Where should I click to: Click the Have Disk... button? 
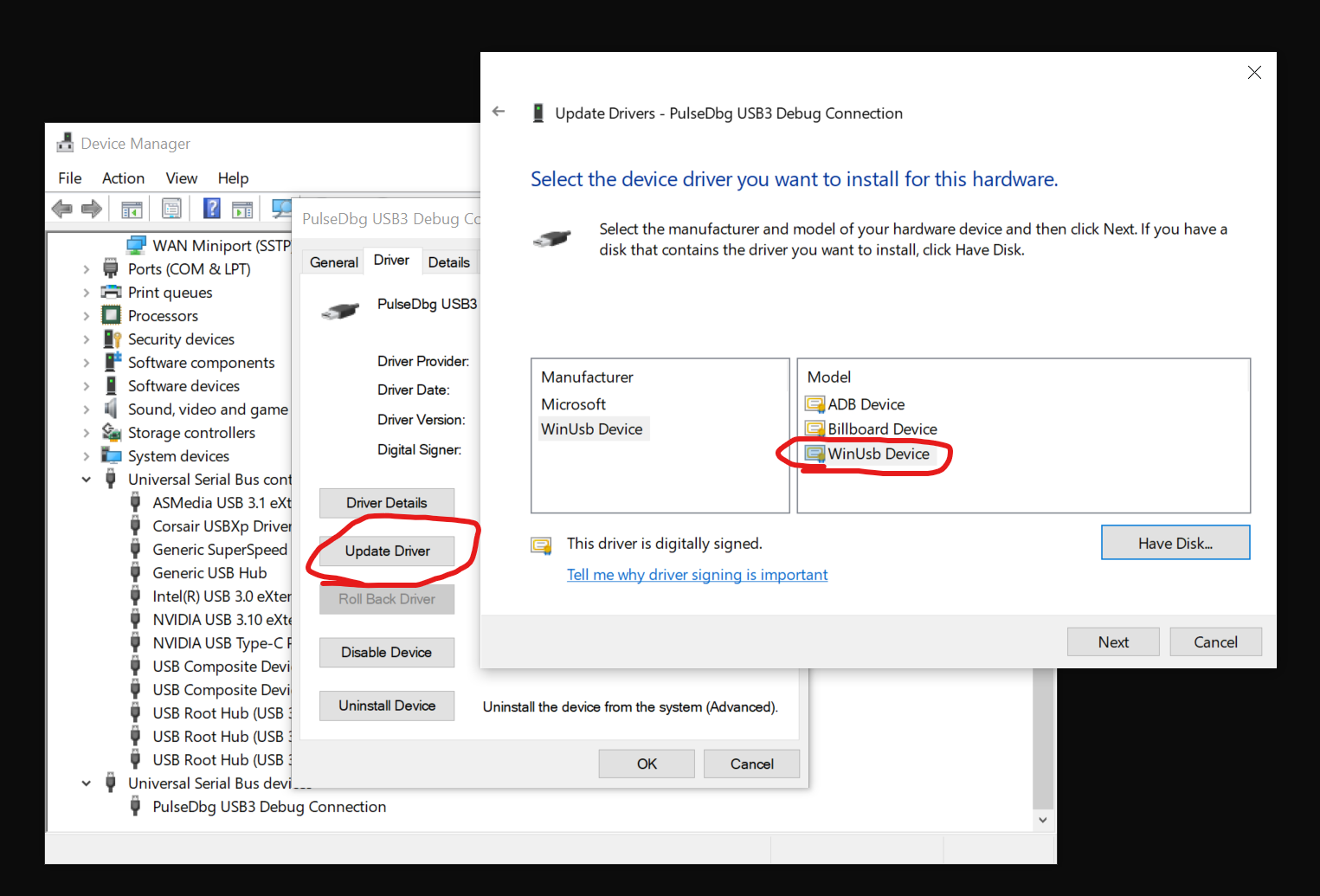(1175, 543)
